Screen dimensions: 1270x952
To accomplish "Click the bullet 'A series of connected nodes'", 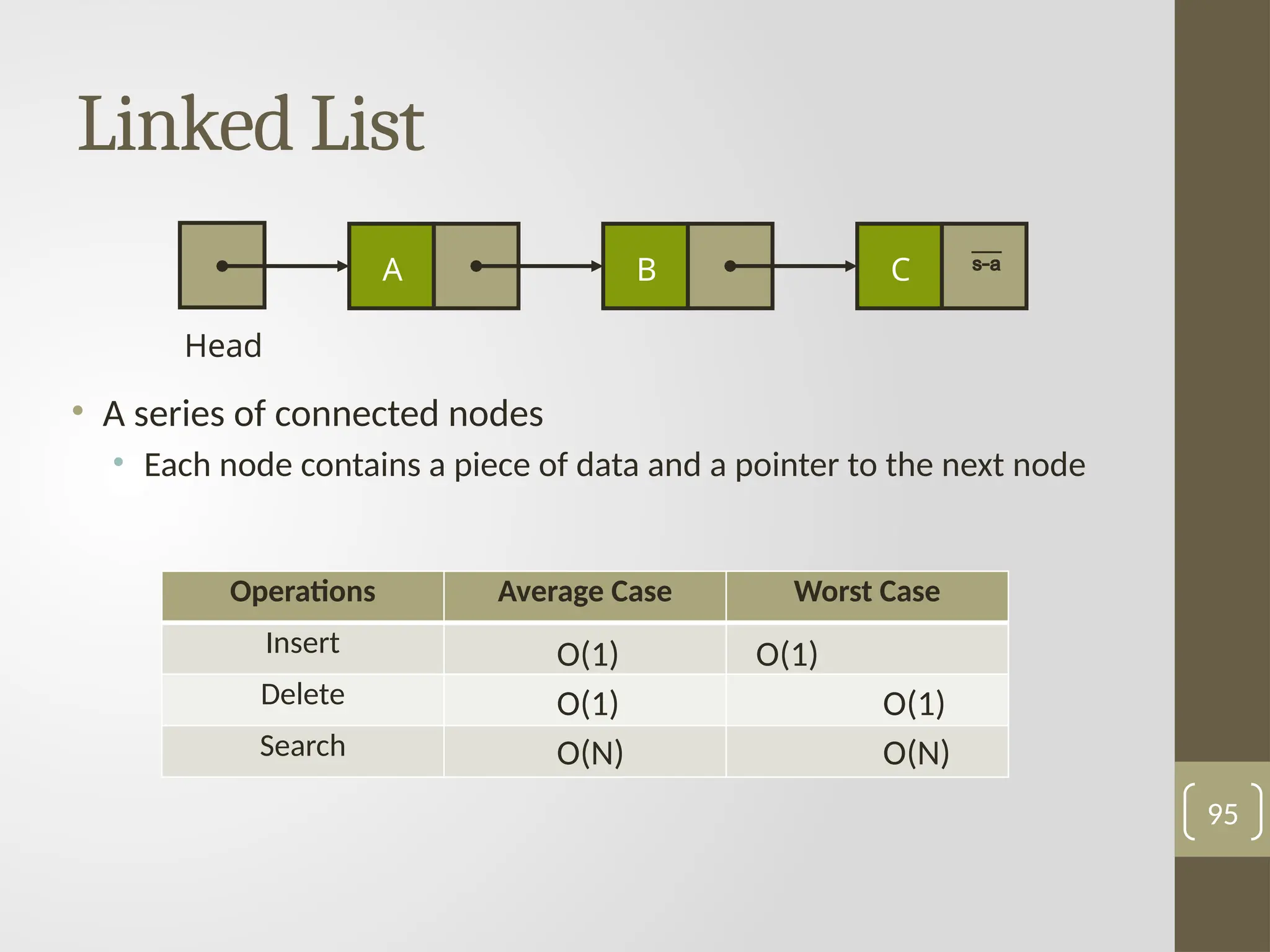I will click(x=322, y=414).
